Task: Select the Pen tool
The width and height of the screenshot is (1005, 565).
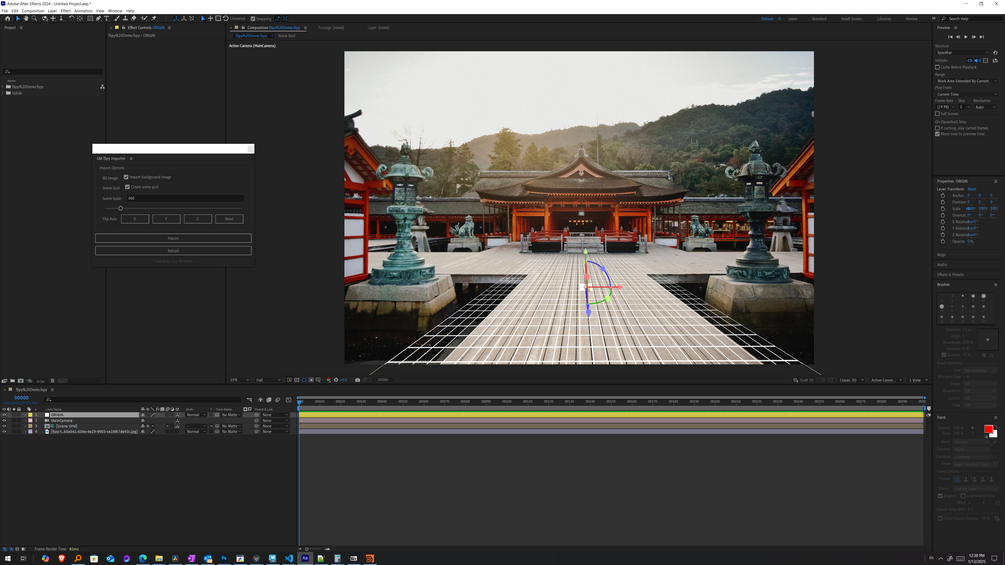Action: click(x=98, y=18)
